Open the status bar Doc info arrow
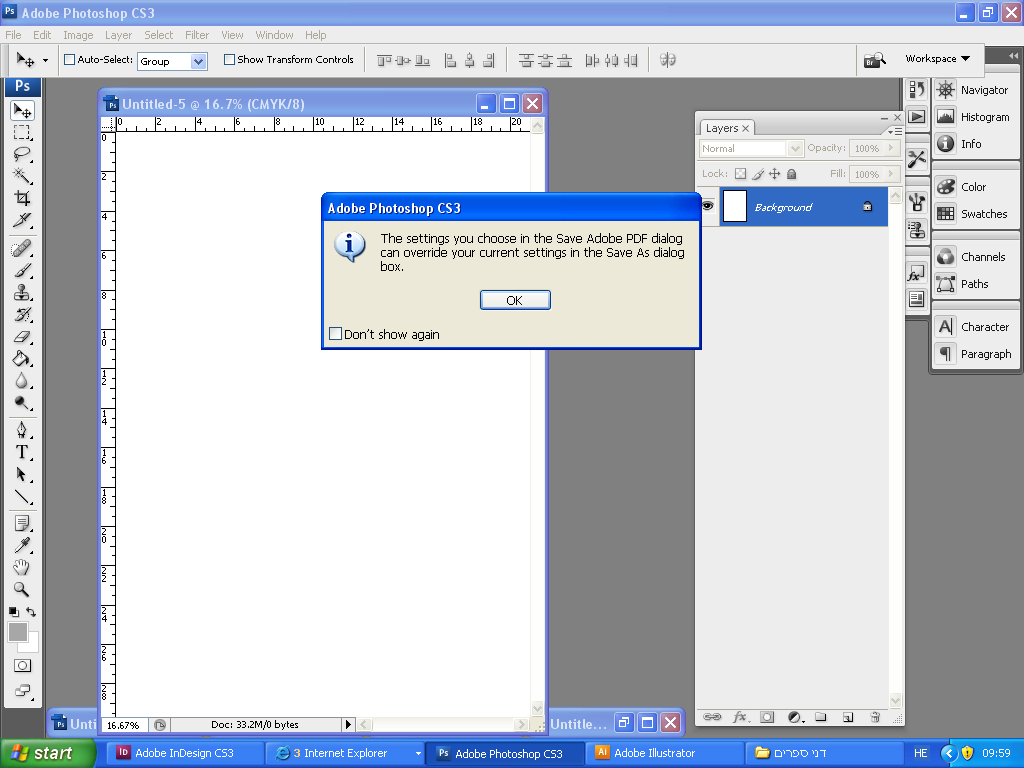 pos(348,724)
